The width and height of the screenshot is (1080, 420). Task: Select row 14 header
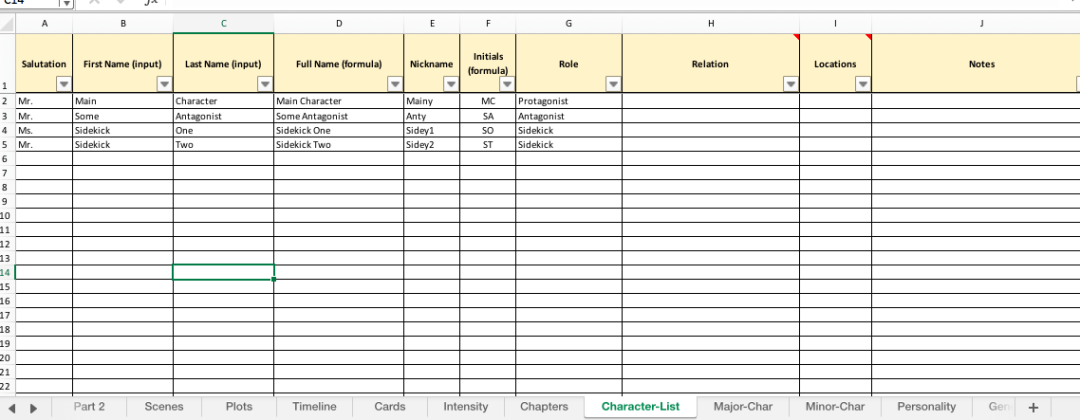click(x=7, y=273)
